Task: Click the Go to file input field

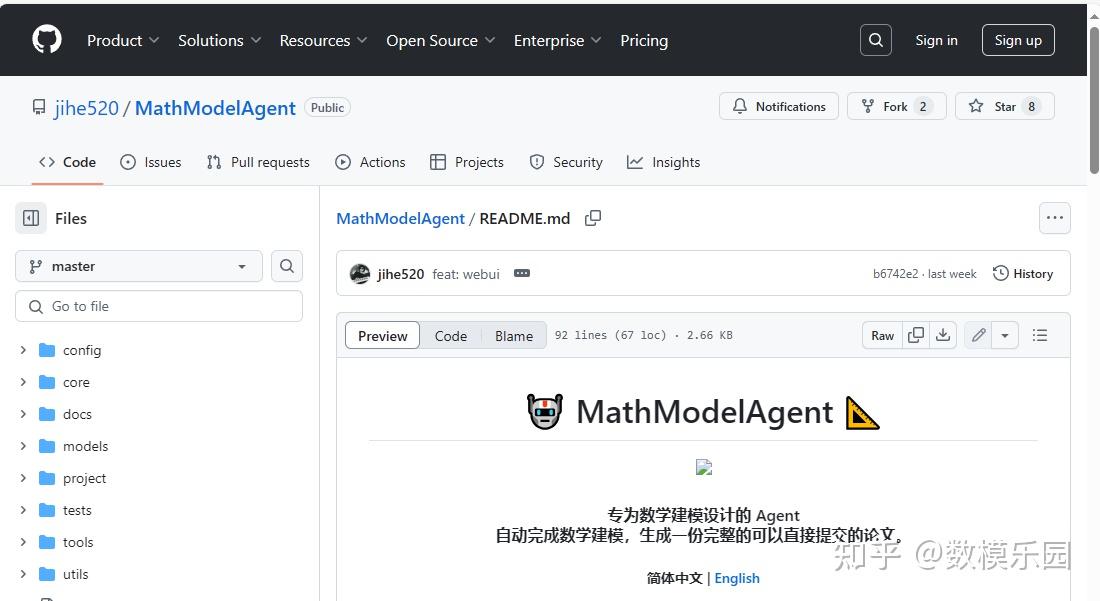Action: pyautogui.click(x=158, y=306)
